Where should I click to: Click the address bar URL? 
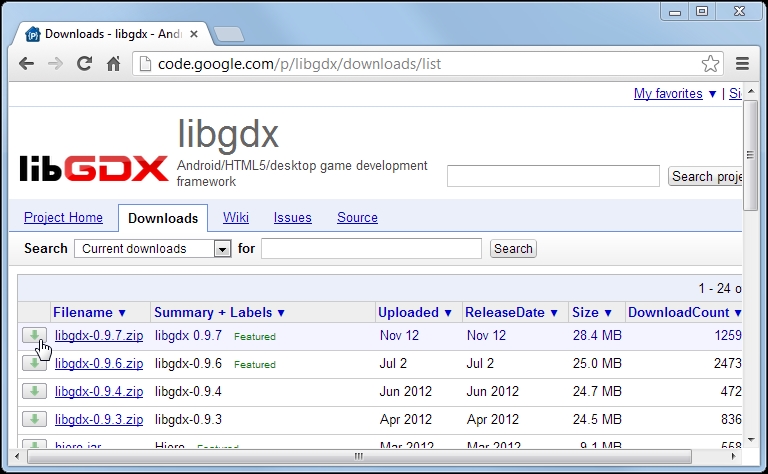(299, 64)
